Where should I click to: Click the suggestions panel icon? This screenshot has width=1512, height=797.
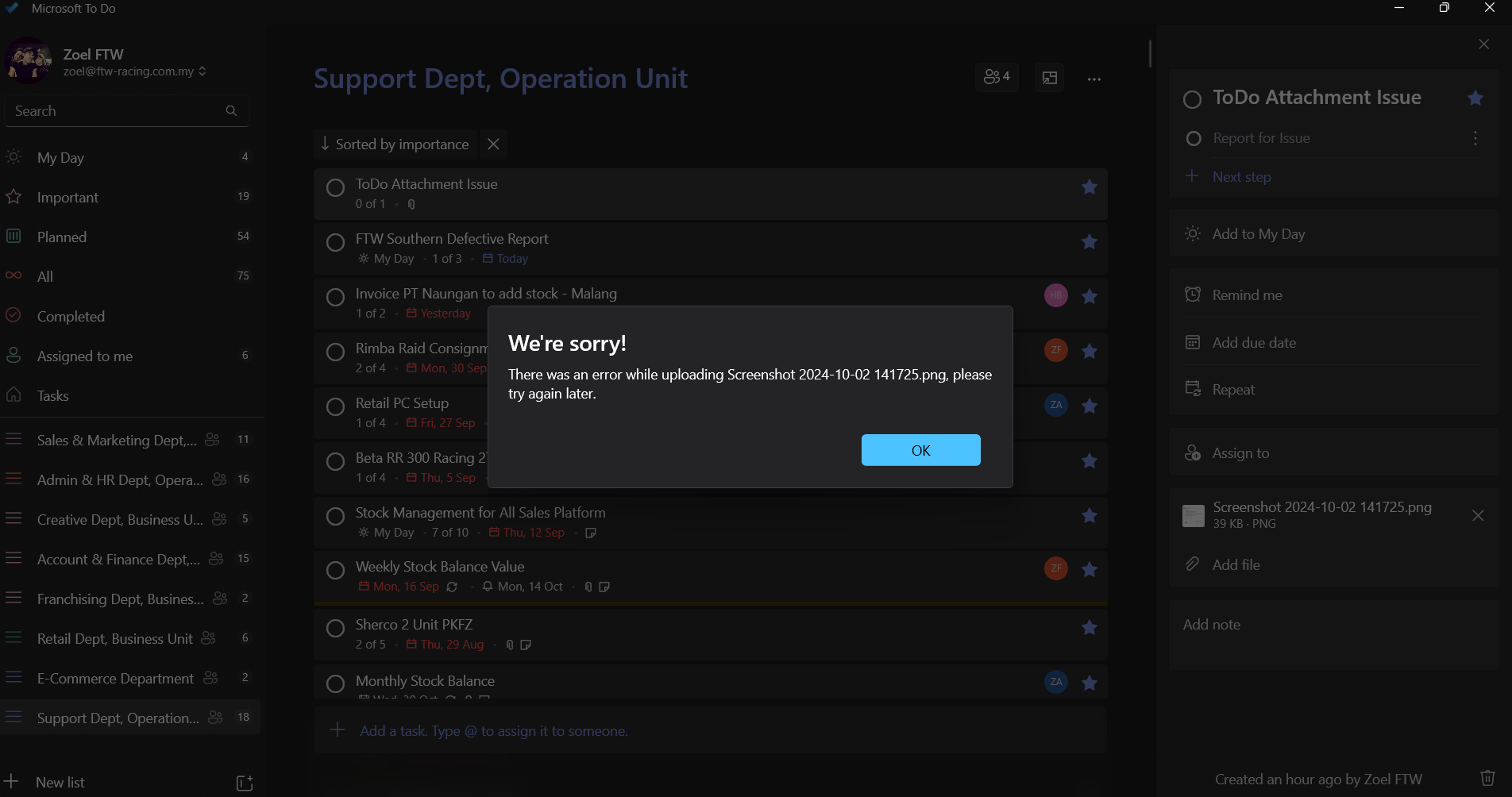1050,78
